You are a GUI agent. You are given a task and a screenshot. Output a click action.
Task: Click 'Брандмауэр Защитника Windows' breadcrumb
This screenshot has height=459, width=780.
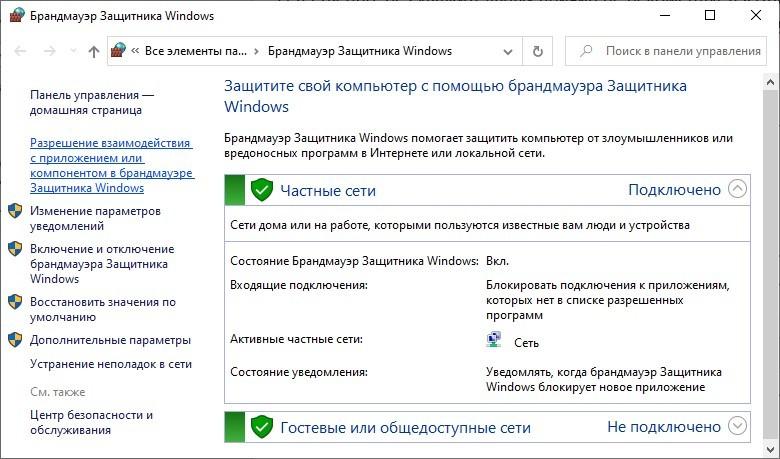360,51
